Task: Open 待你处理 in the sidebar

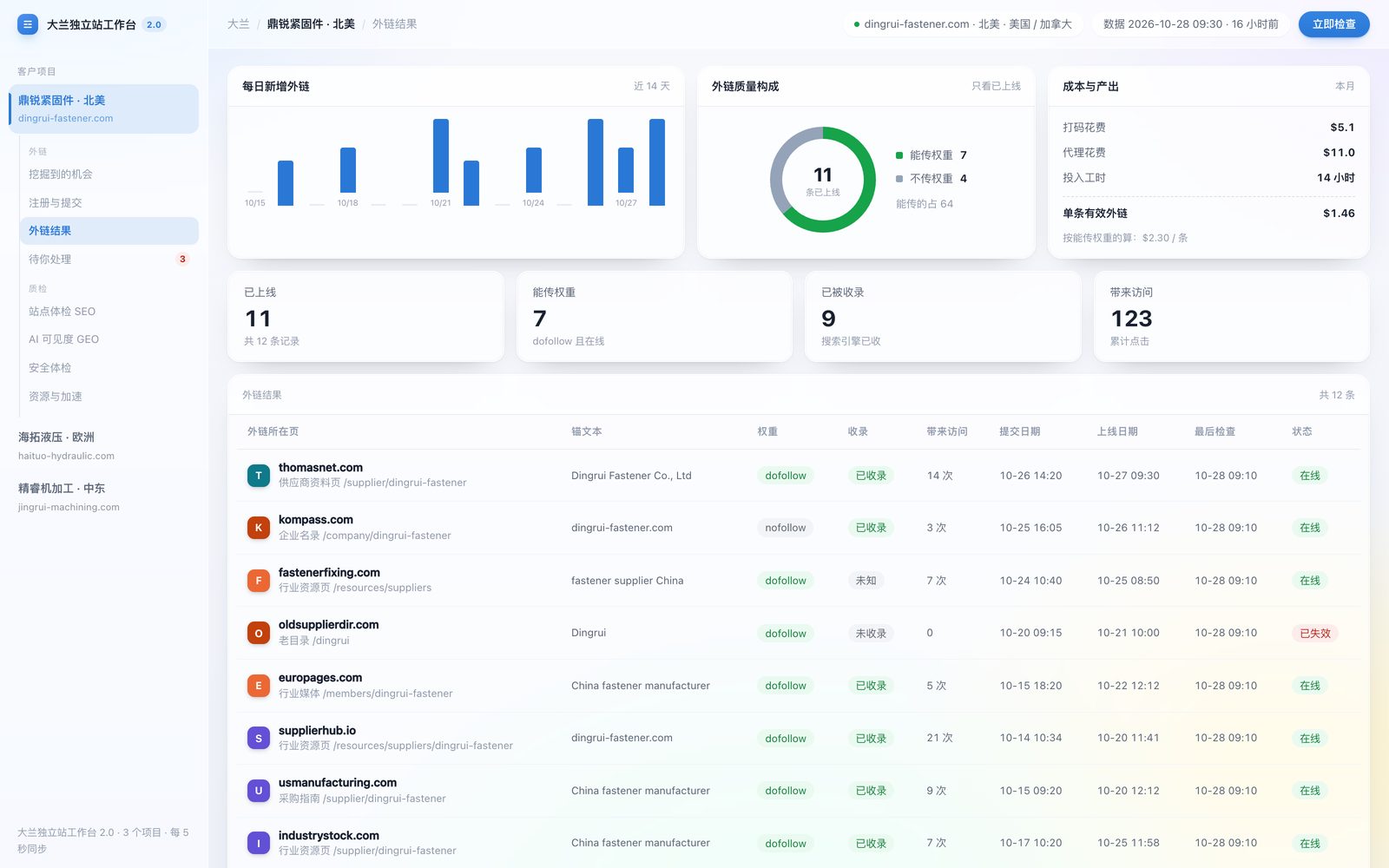Action: 109,260
